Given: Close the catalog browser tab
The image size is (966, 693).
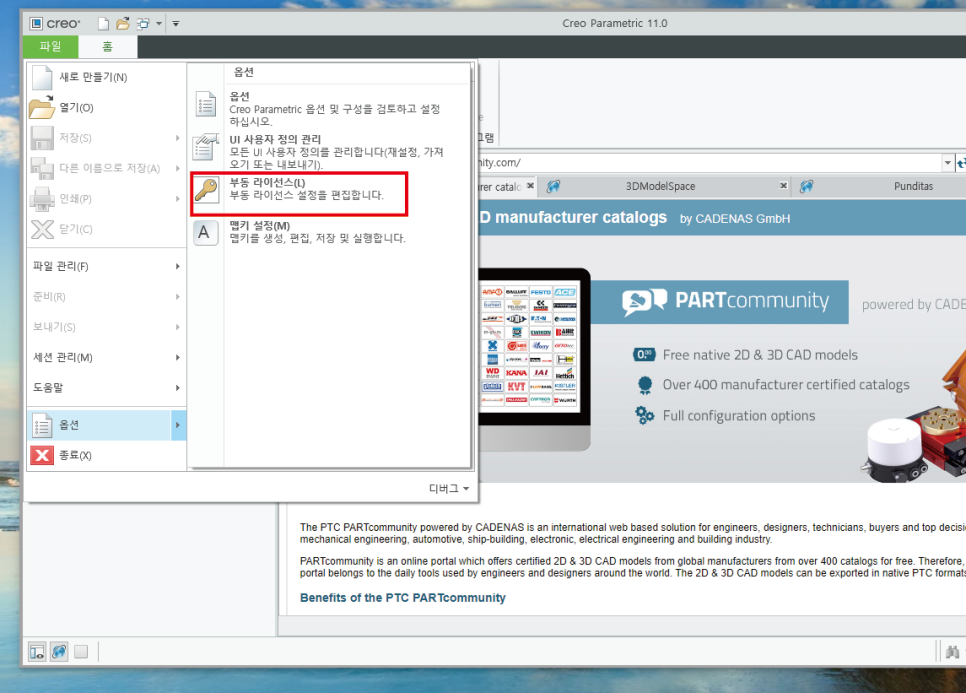Looking at the screenshot, I should pyautogui.click(x=530, y=185).
